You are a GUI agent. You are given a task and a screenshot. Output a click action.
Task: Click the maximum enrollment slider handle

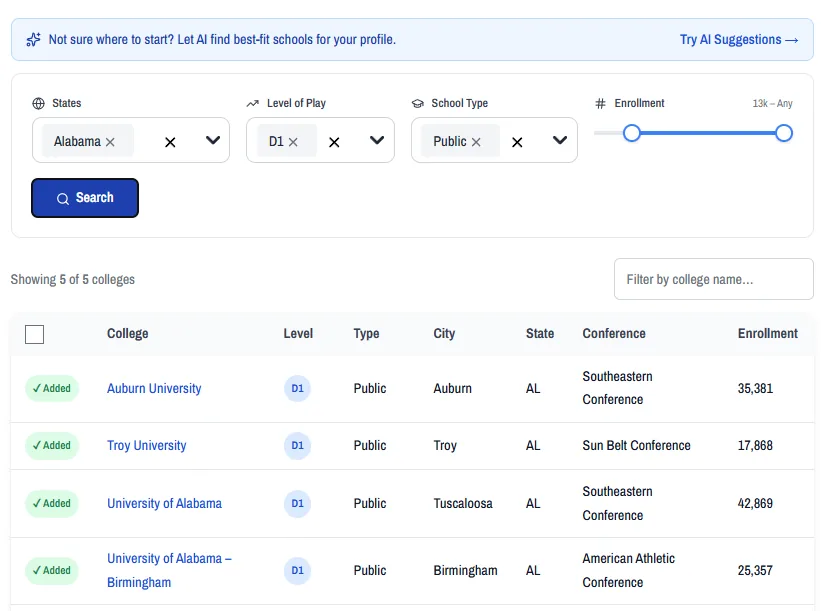pos(784,133)
